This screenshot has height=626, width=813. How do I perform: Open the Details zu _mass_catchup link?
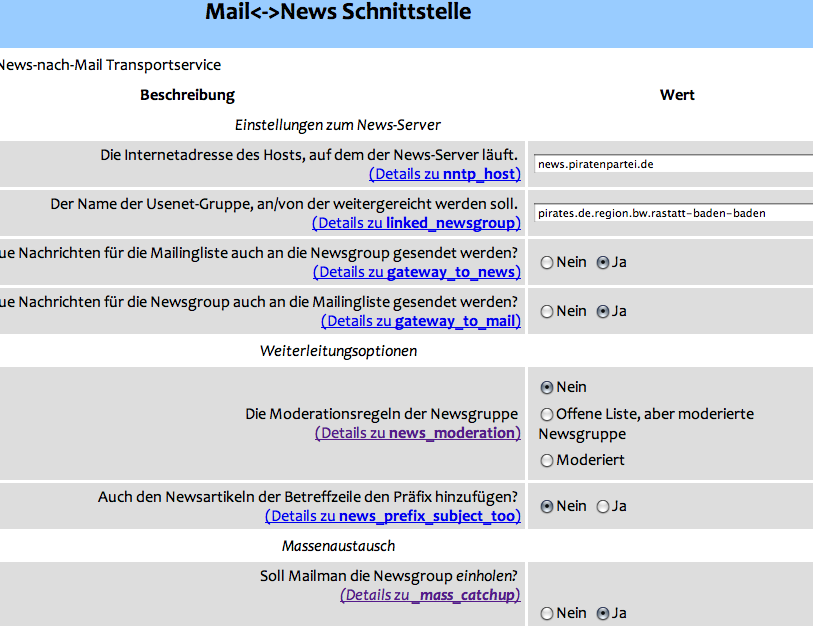point(430,595)
